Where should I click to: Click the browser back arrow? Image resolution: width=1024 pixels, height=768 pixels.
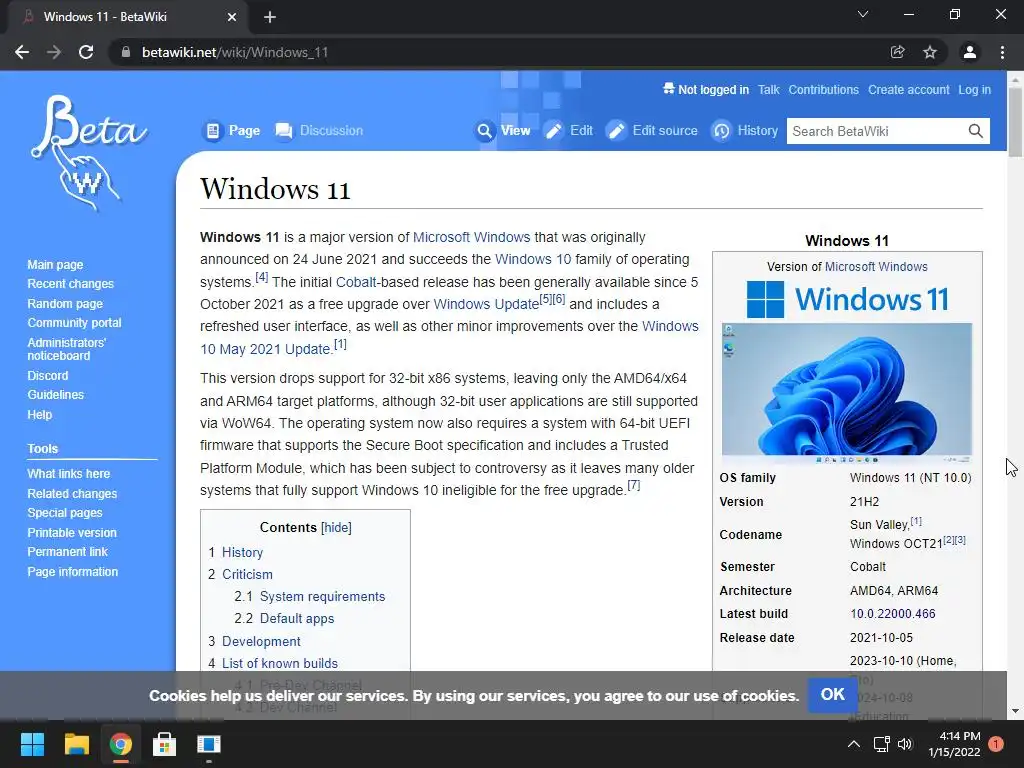pyautogui.click(x=22, y=52)
